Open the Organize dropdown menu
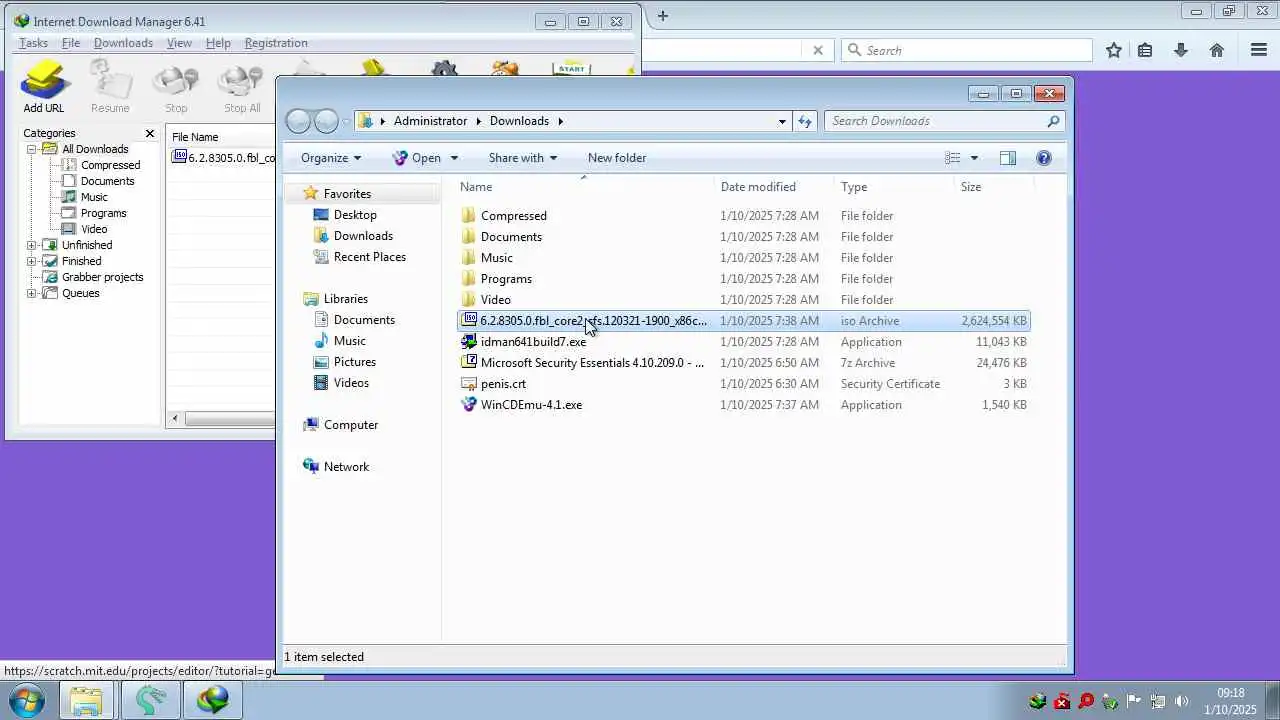The height and width of the screenshot is (720, 1280). coord(331,158)
